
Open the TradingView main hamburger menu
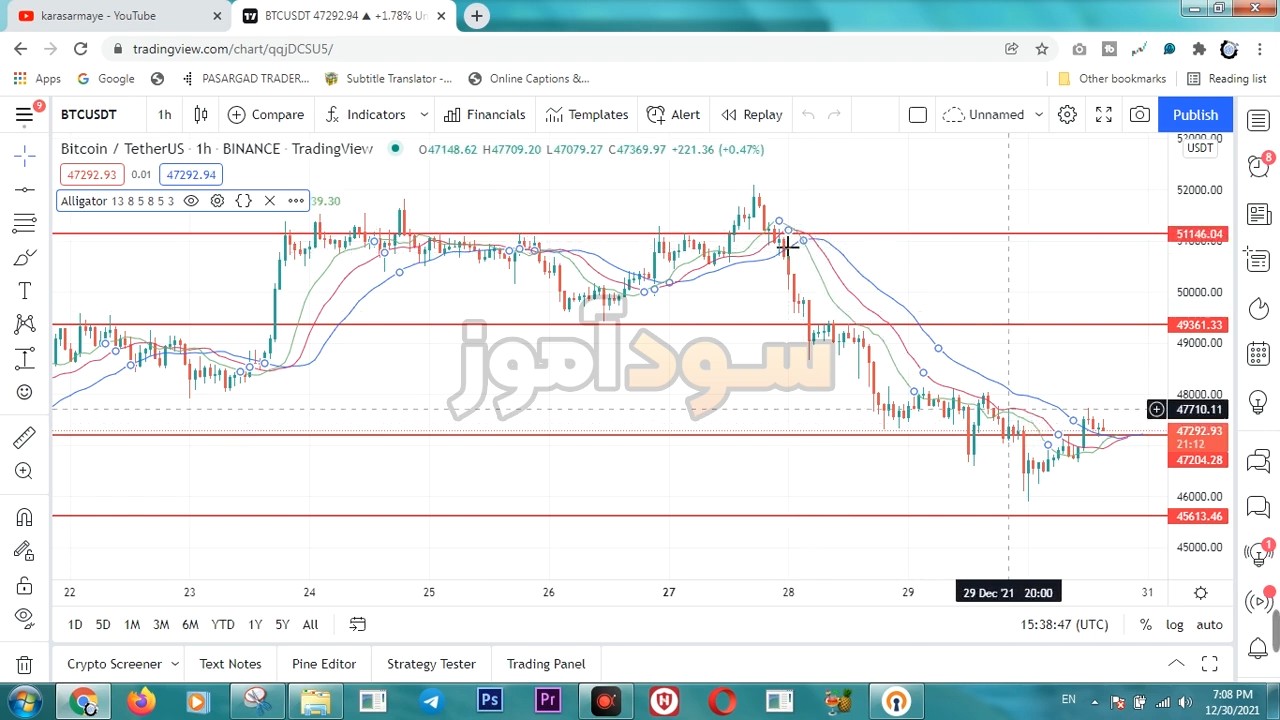[x=24, y=114]
